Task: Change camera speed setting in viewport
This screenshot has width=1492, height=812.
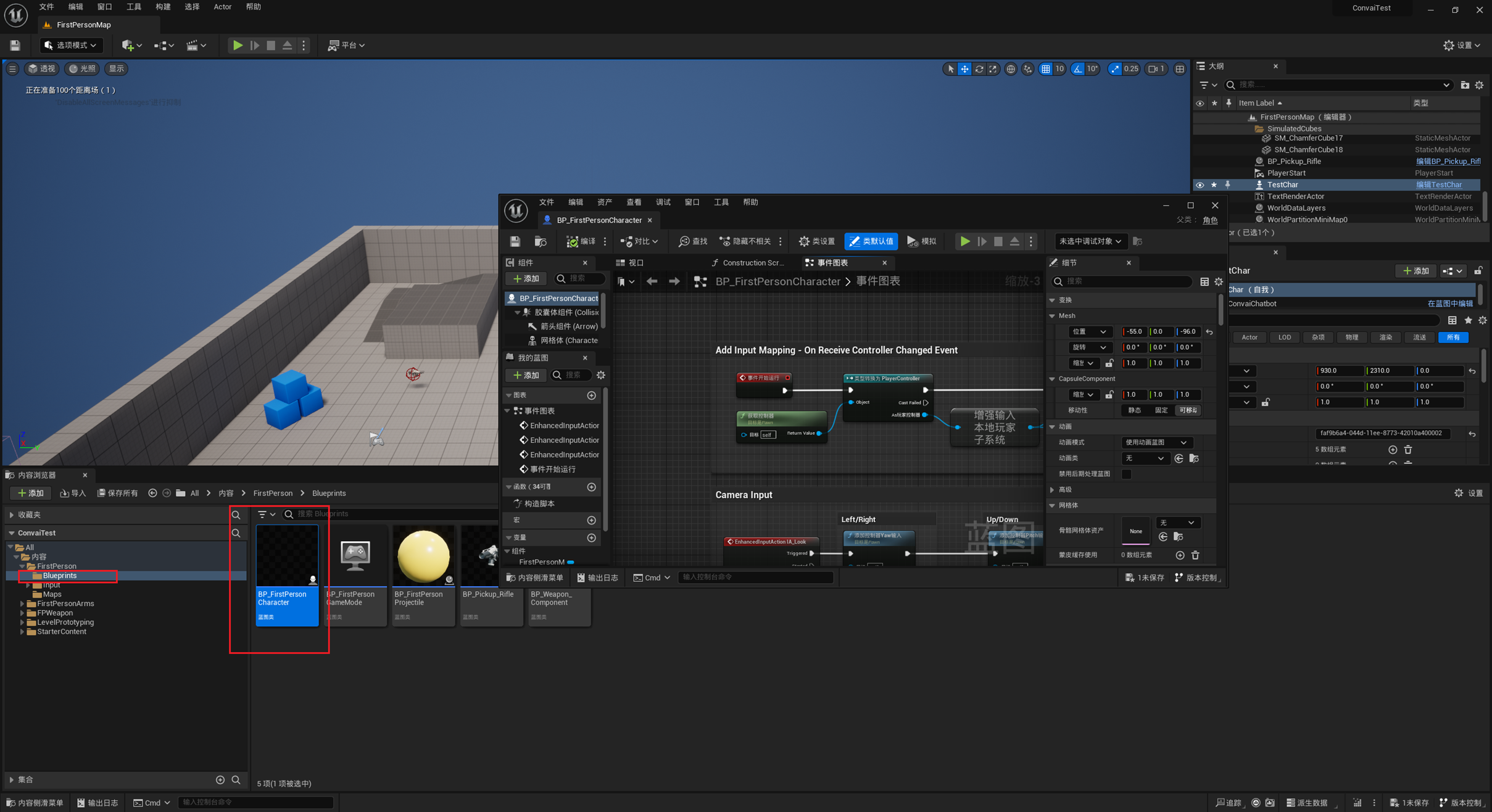Action: [1156, 69]
